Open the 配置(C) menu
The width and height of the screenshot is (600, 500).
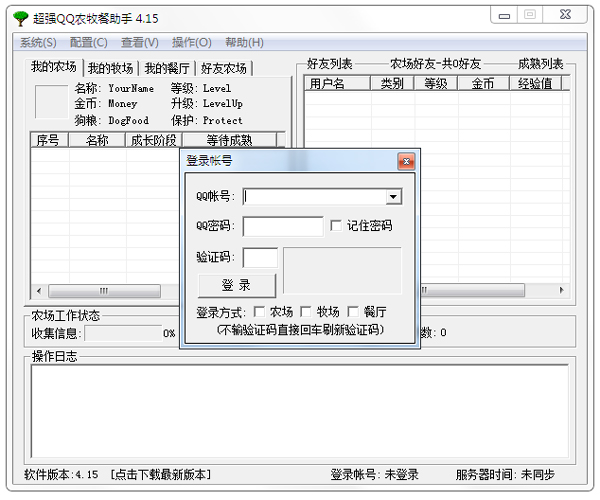pyautogui.click(x=89, y=42)
